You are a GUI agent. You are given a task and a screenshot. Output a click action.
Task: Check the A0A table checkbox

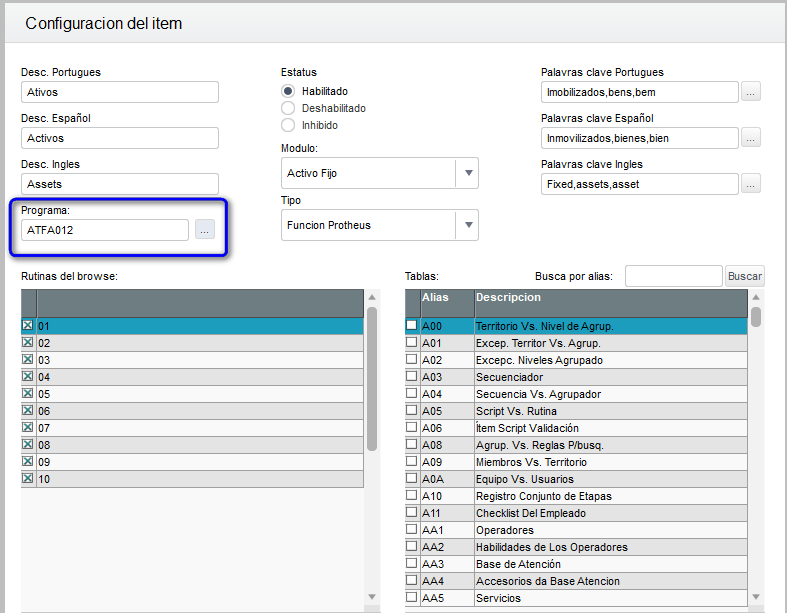(x=412, y=478)
